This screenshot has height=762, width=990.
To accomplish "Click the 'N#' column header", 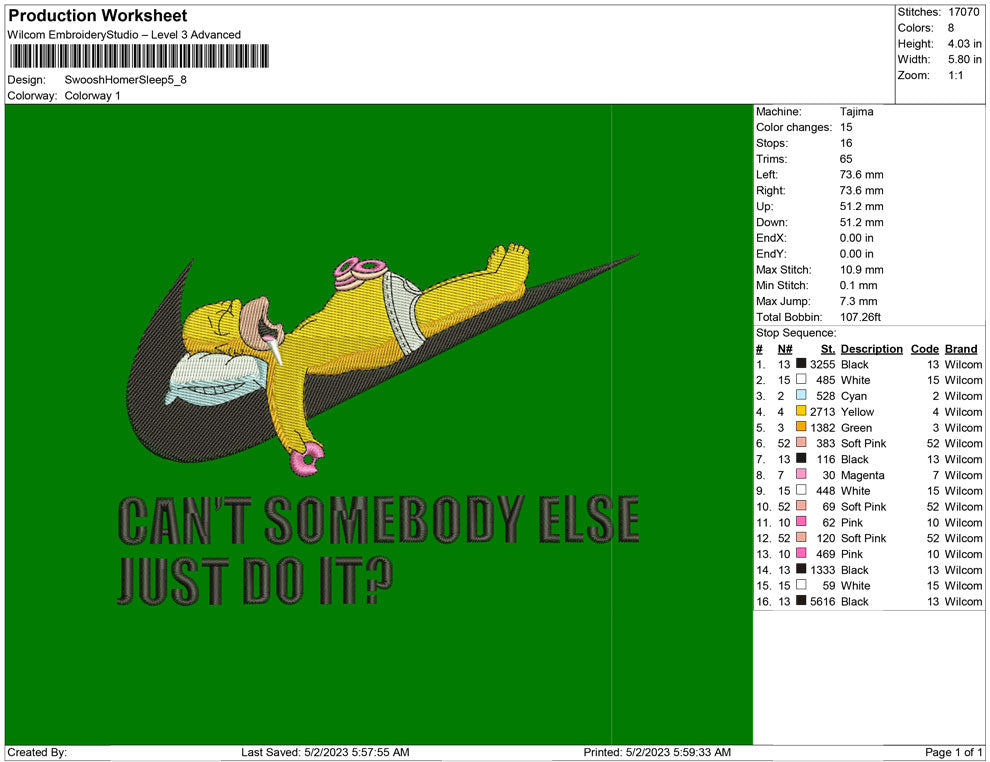I will click(x=785, y=348).
